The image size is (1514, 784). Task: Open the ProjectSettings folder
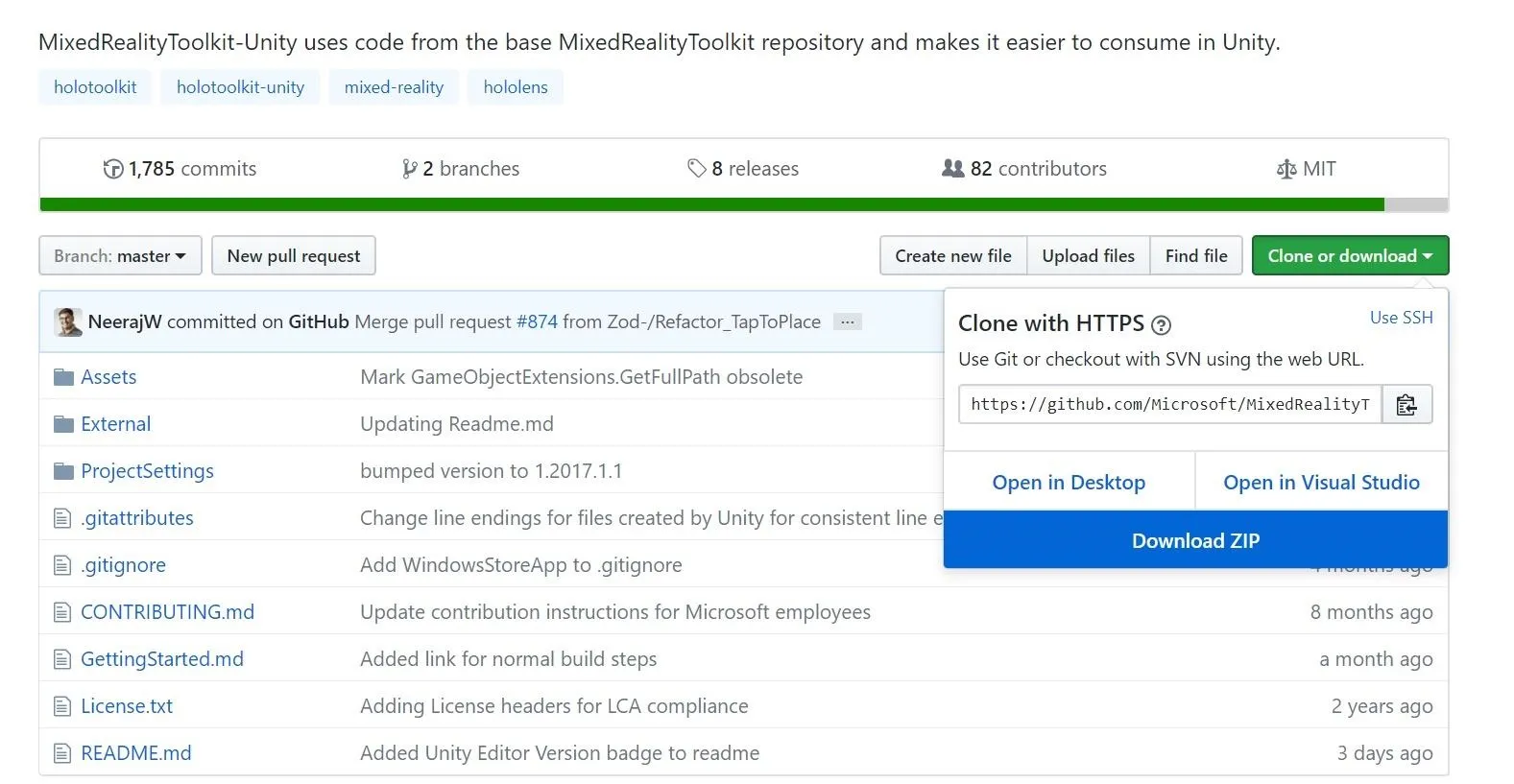tap(147, 471)
